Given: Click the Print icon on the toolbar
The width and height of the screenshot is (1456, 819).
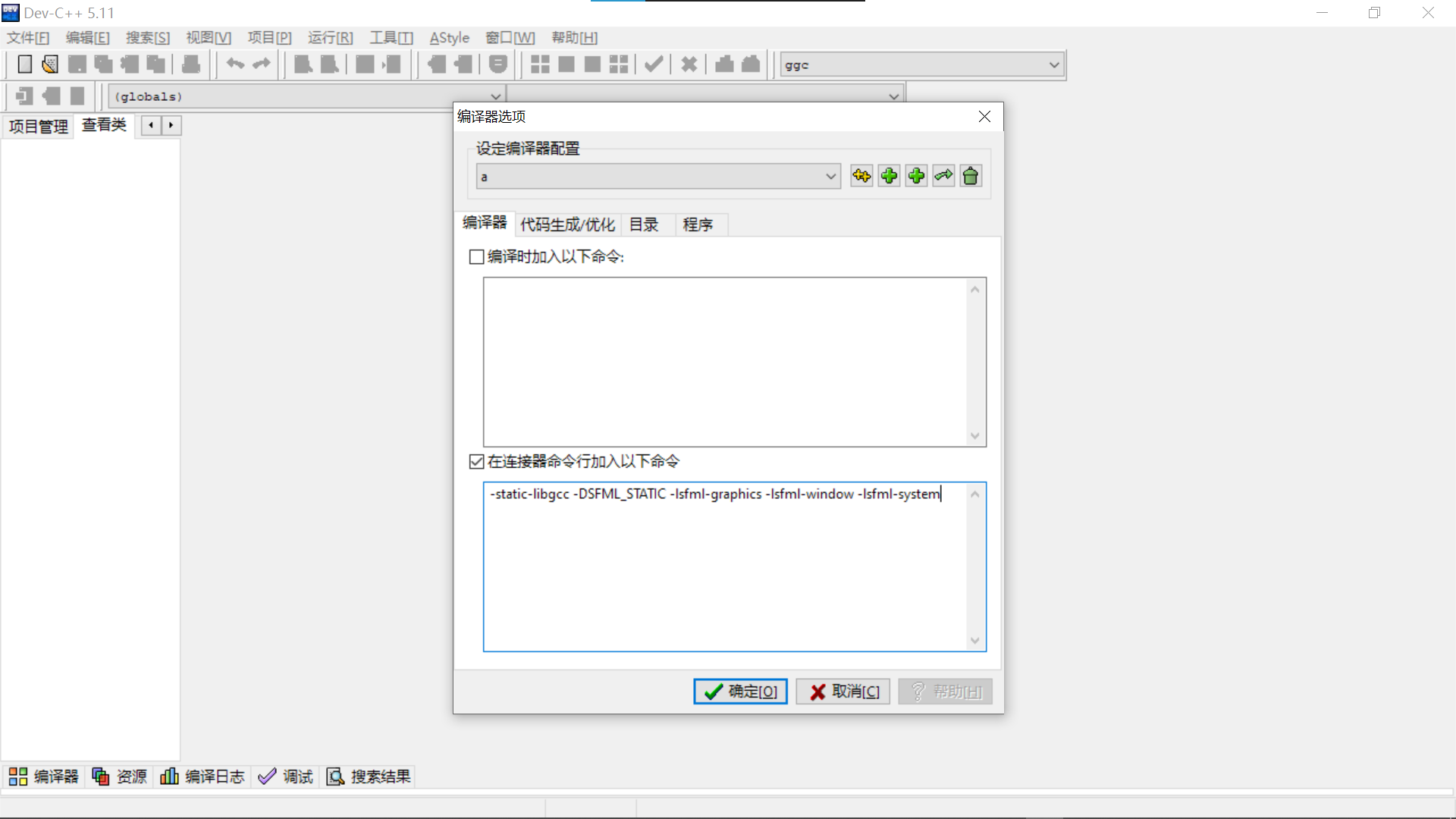Looking at the screenshot, I should 190,64.
